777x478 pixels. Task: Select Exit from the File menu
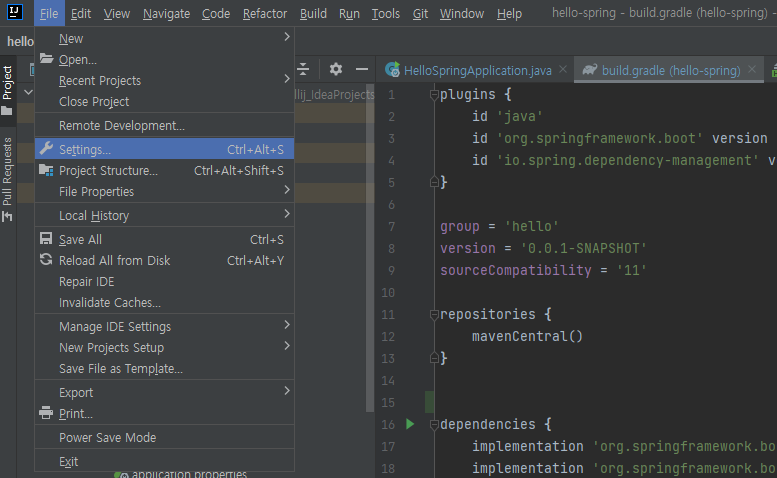coord(165,461)
